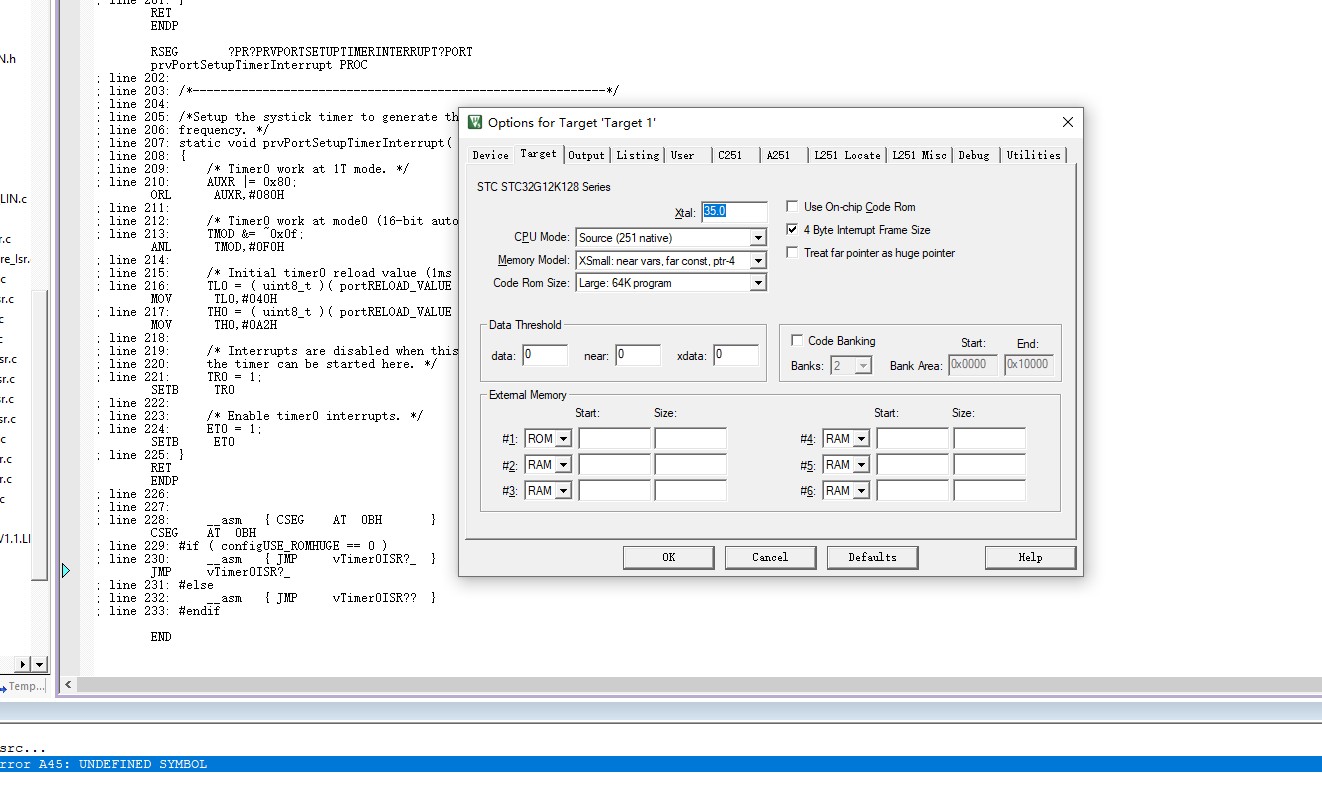This screenshot has width=1322, height=792.
Task: Click the END directive in the editor
Action: pos(161,637)
